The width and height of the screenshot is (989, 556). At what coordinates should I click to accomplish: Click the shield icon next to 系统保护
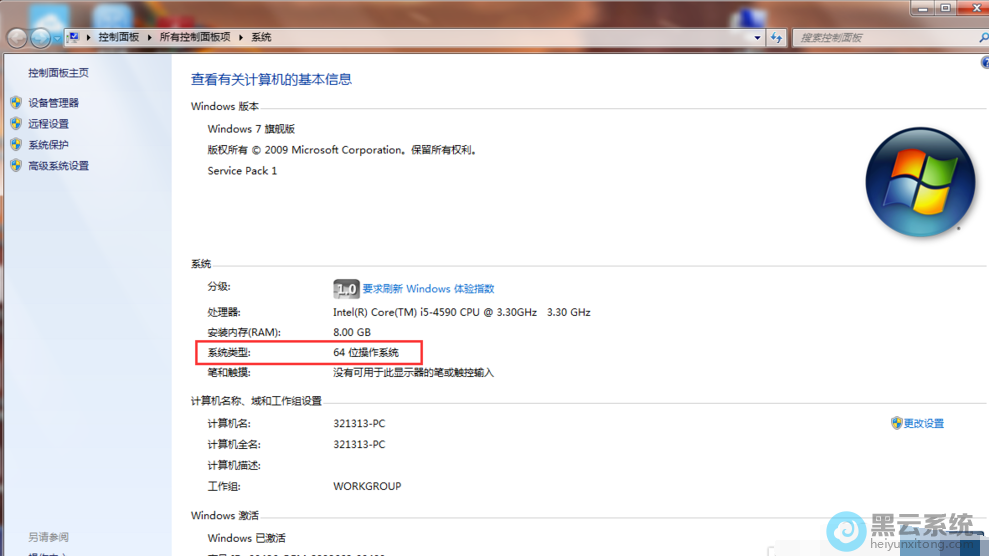16,144
